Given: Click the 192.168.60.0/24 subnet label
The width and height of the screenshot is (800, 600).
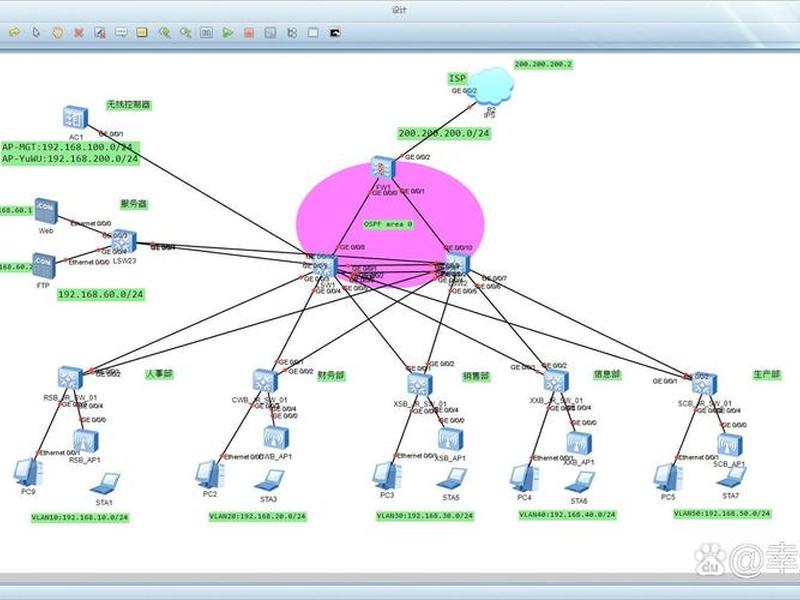Looking at the screenshot, I should [x=101, y=294].
